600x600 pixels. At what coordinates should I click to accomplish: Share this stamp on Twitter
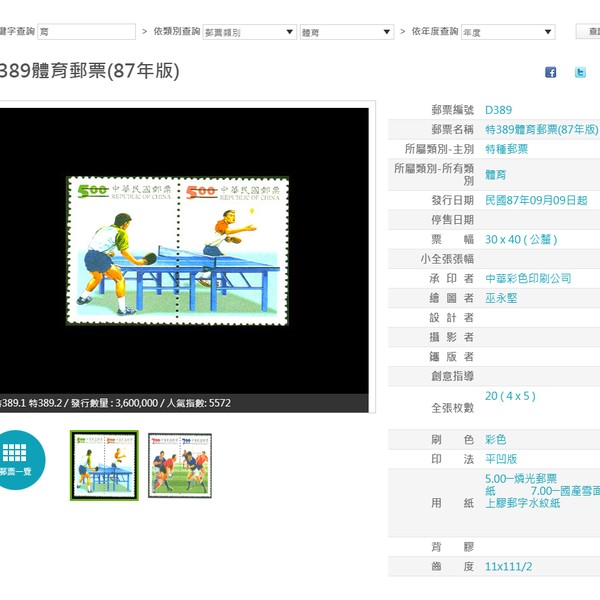(x=580, y=72)
